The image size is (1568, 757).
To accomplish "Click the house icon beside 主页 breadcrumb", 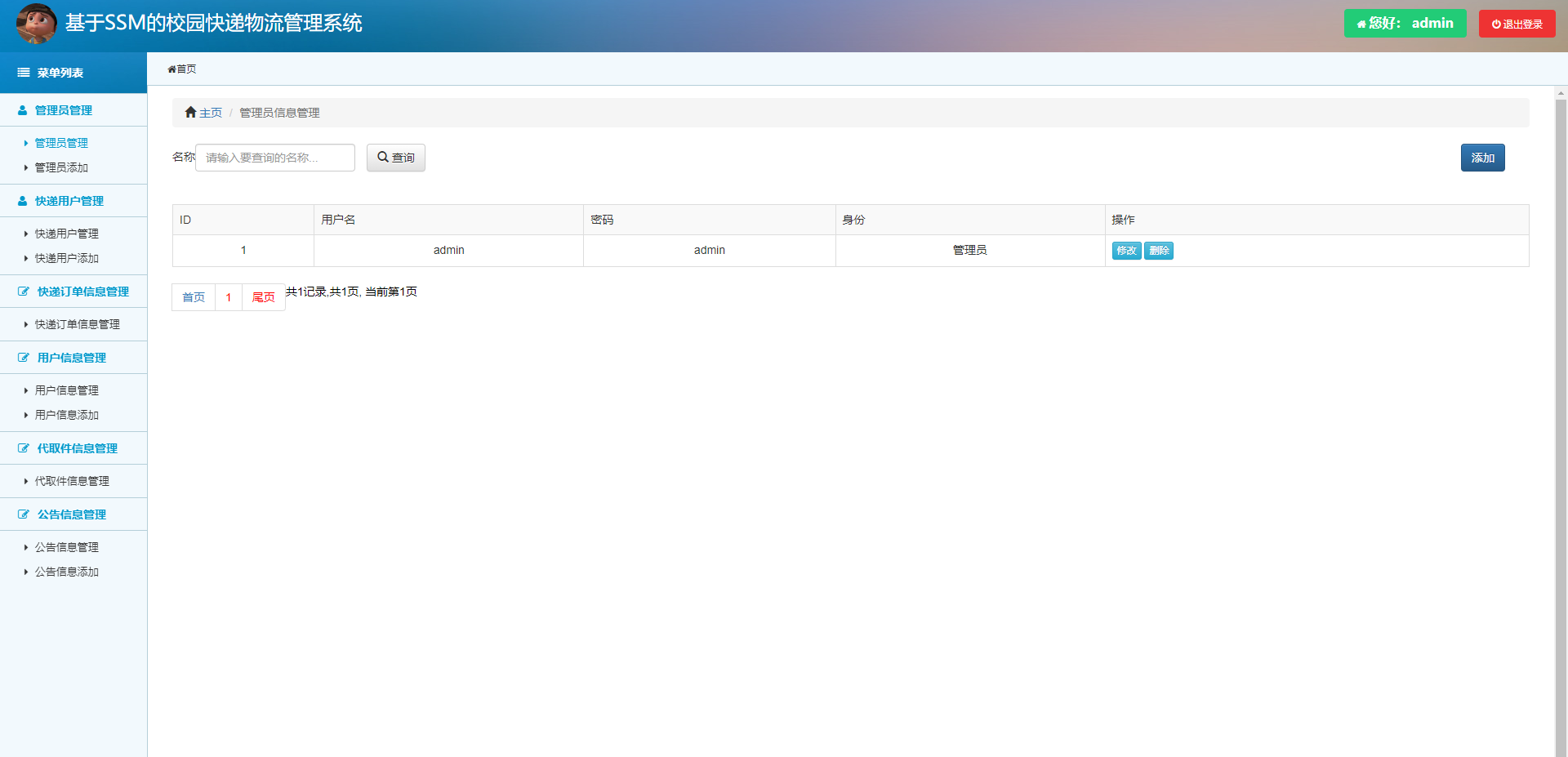I will point(190,112).
